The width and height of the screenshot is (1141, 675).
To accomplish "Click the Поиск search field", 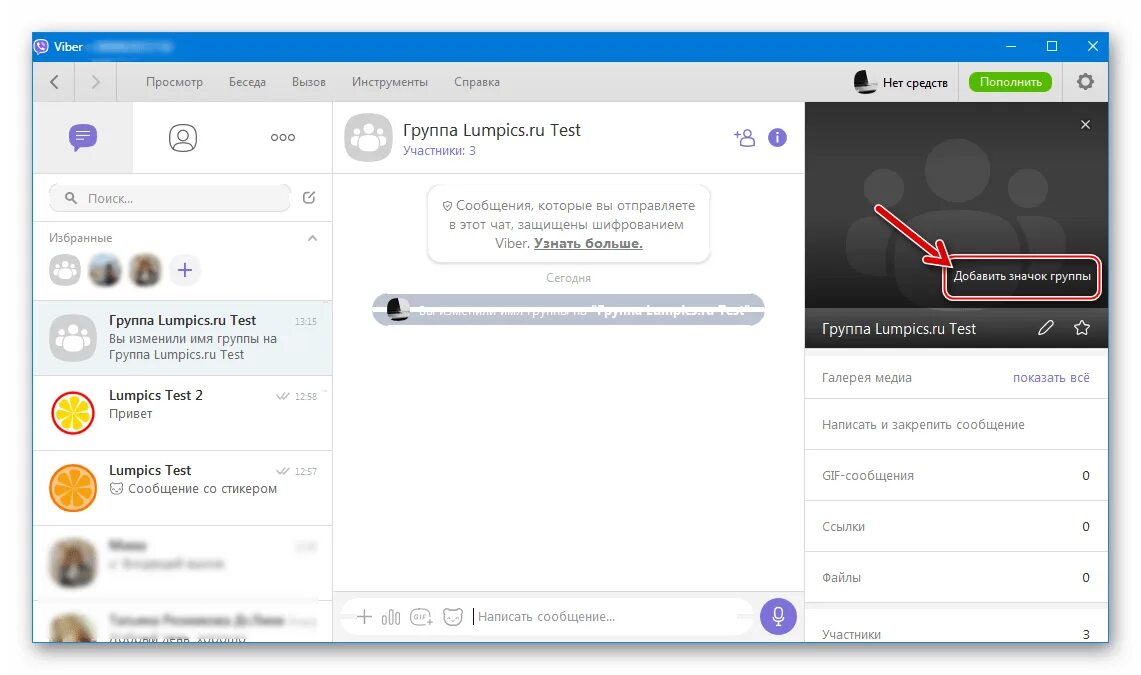I will pyautogui.click(x=170, y=198).
